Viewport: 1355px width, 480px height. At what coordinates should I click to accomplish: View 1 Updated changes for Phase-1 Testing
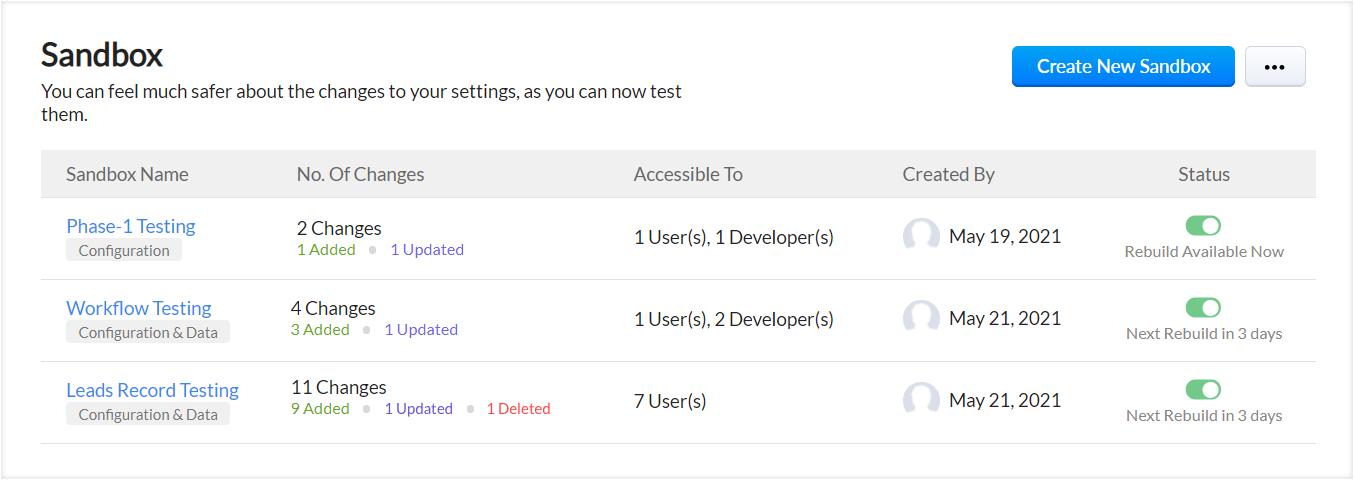click(427, 250)
